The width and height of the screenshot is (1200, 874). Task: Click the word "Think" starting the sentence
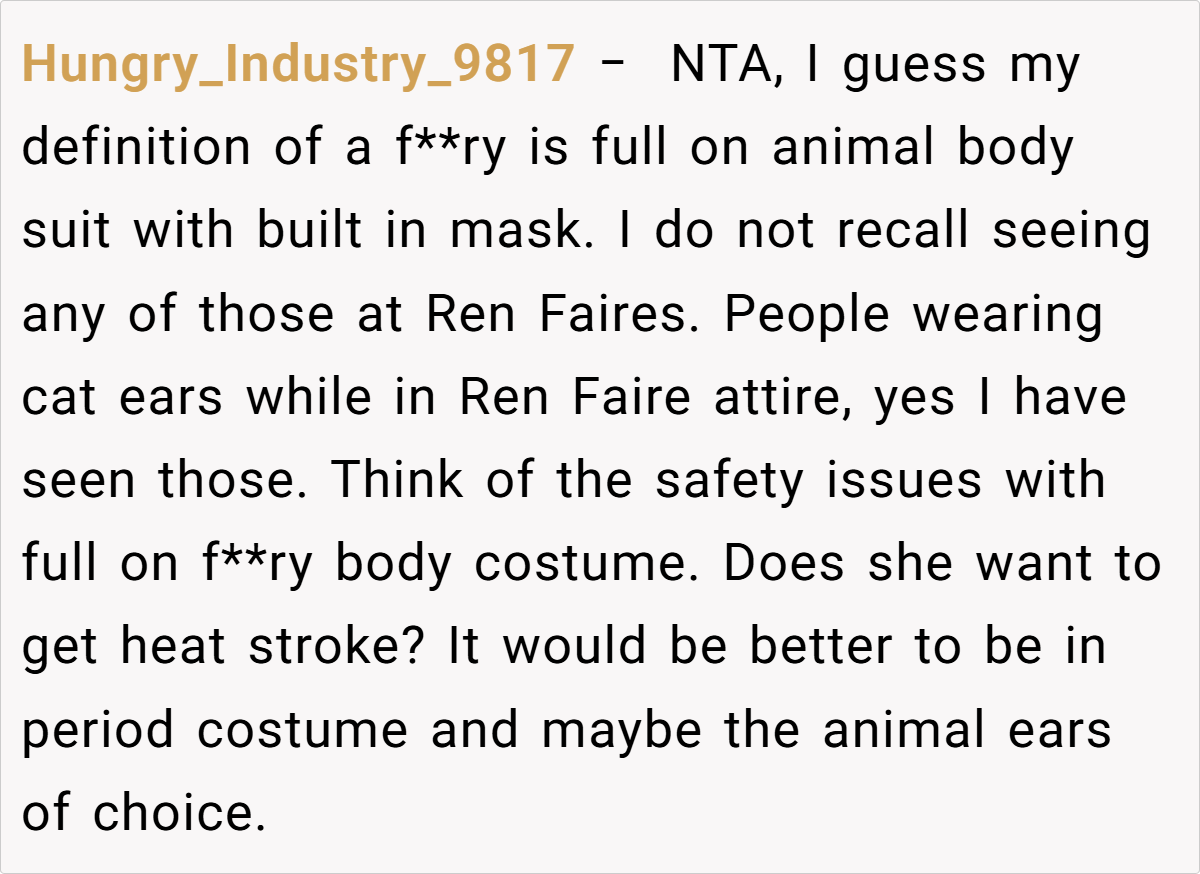(397, 482)
